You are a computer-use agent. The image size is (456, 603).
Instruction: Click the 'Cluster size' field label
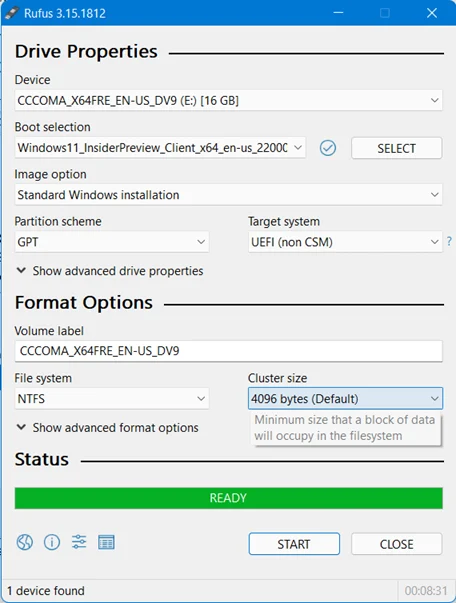click(278, 378)
